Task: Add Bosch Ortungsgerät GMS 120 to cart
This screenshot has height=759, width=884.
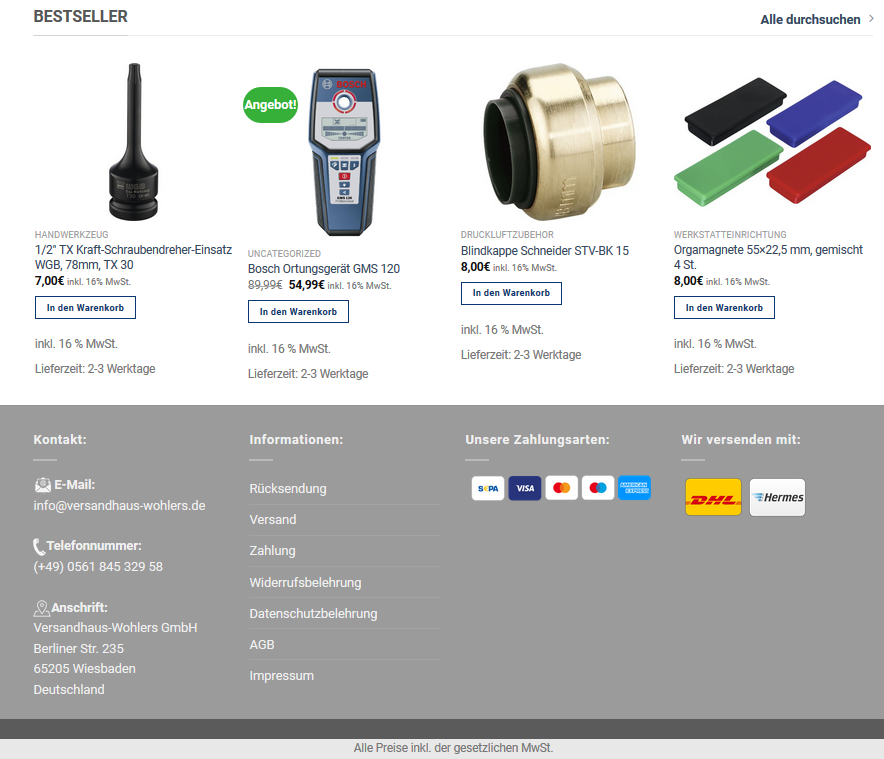Action: 298,312
